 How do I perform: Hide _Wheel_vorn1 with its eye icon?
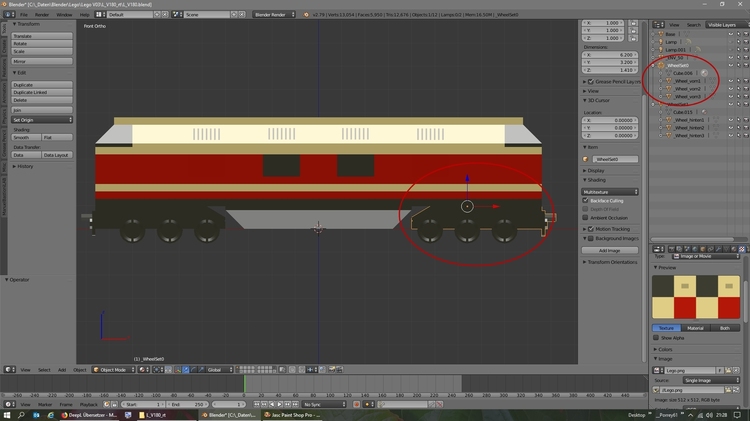coord(731,81)
